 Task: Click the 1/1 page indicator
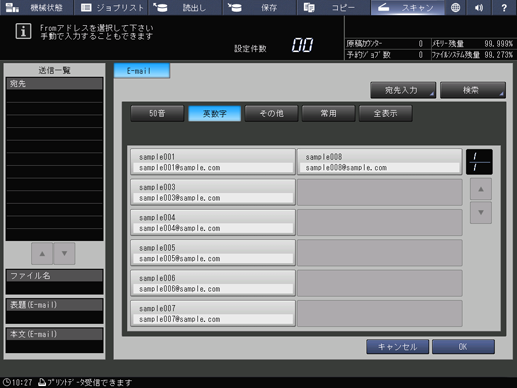tap(479, 162)
